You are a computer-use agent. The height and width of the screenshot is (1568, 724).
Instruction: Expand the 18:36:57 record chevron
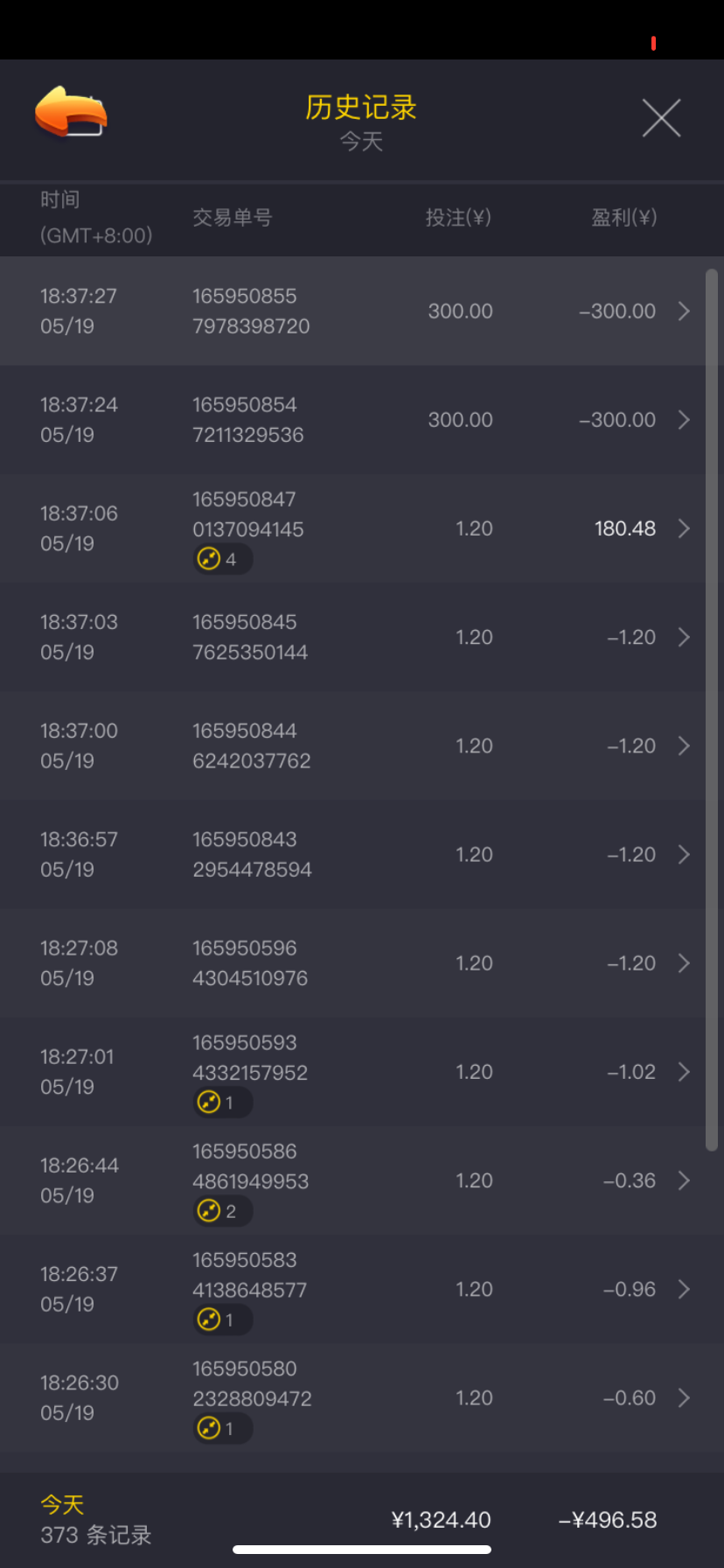(x=684, y=854)
